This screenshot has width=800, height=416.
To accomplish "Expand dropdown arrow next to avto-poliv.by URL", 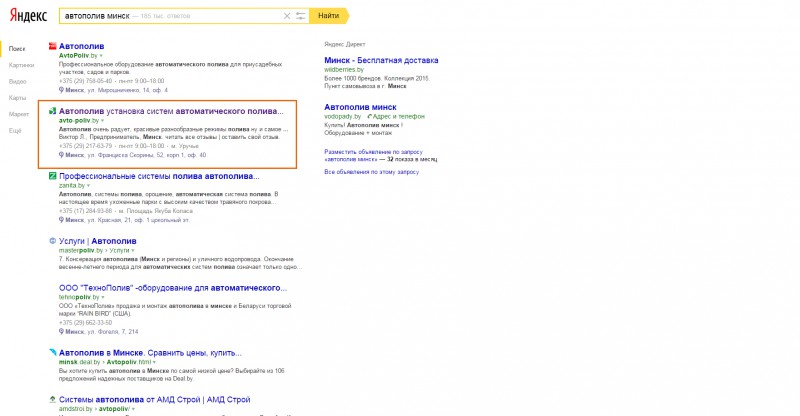I will [102, 120].
